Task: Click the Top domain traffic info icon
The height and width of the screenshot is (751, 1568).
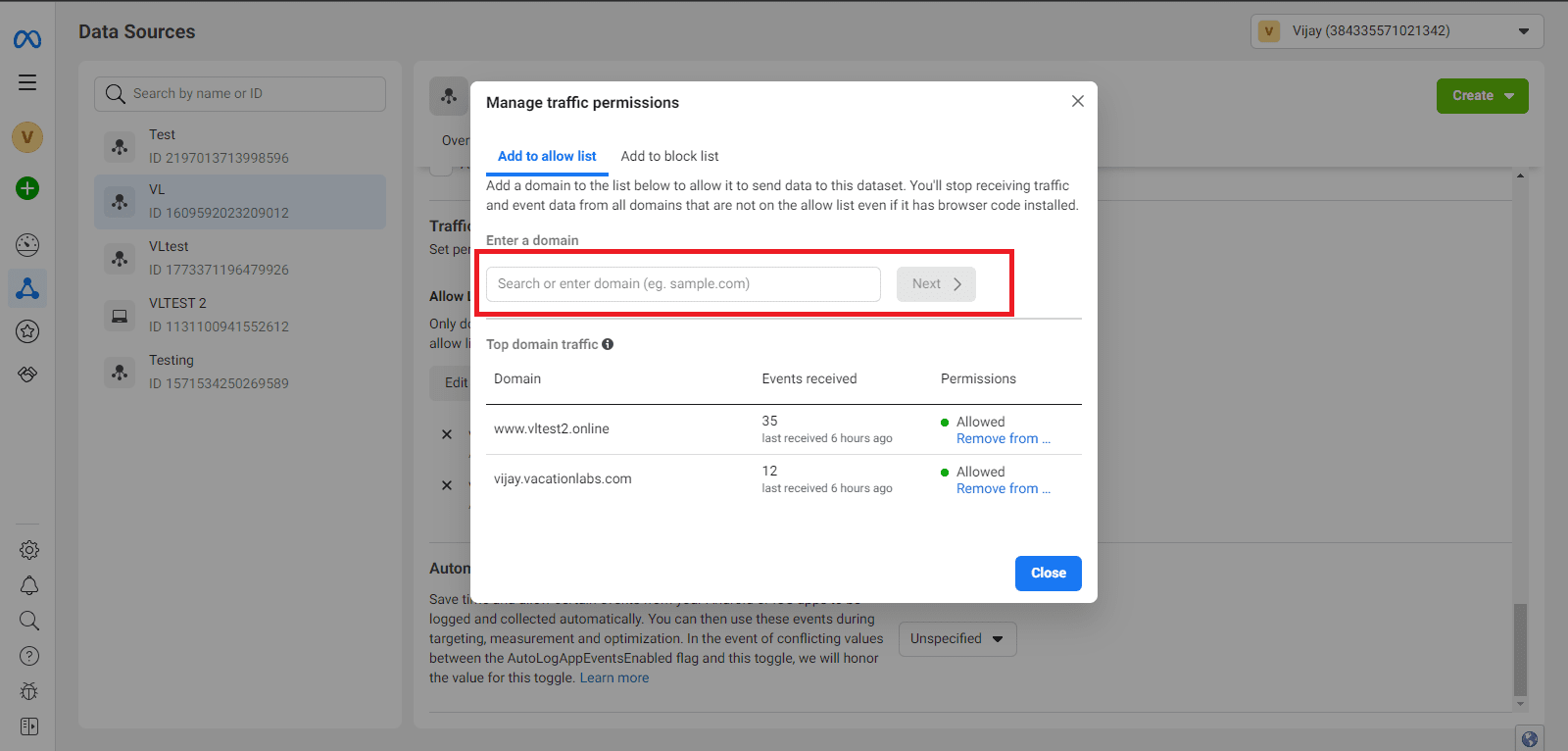Action: [x=608, y=344]
